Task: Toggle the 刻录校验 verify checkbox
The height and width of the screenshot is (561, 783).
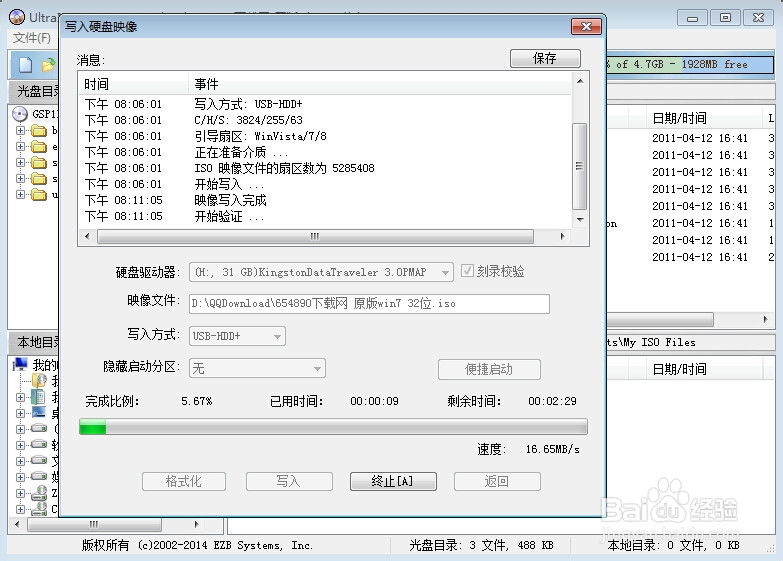Action: pyautogui.click(x=467, y=271)
